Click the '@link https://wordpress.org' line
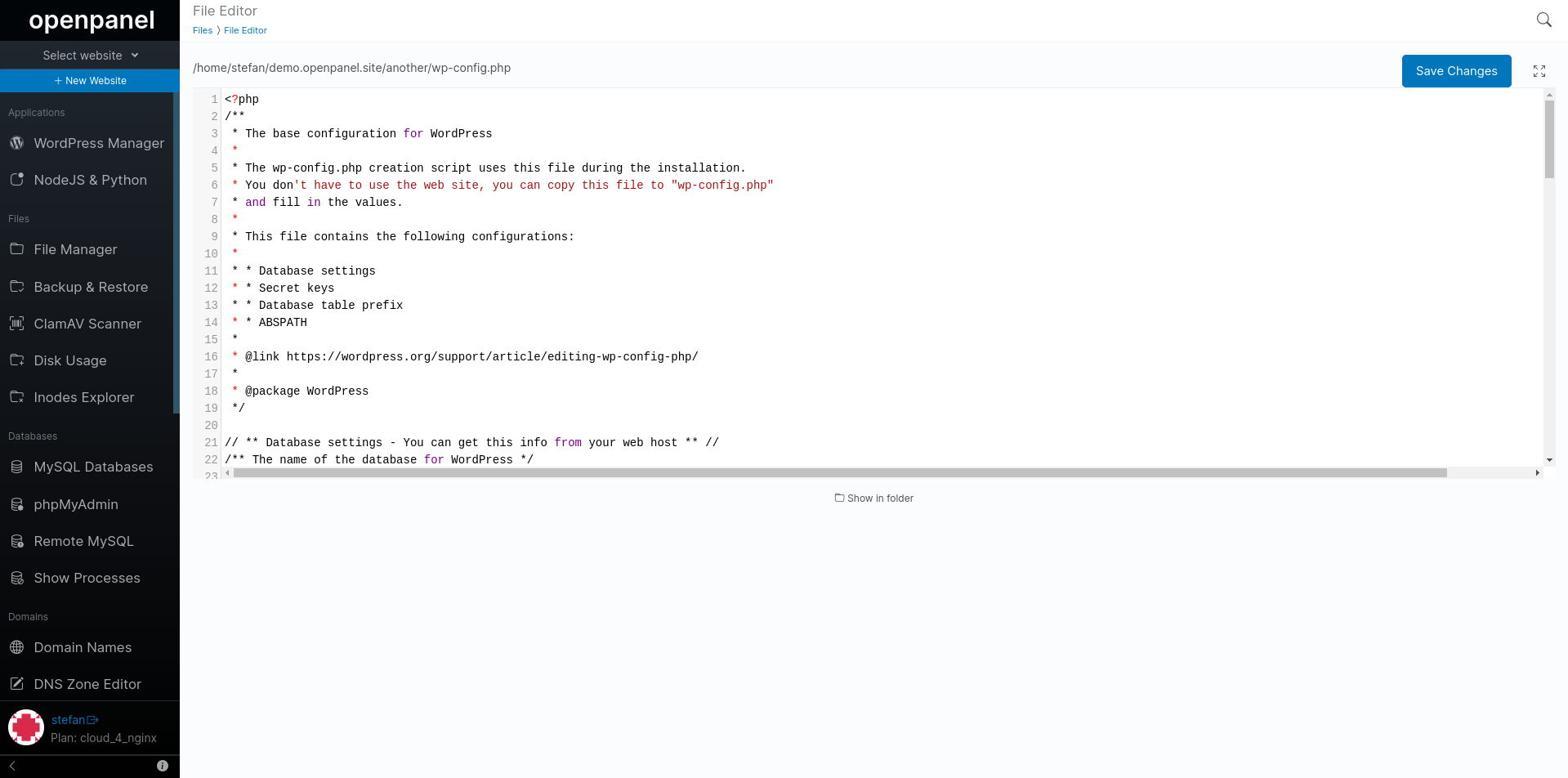The height and width of the screenshot is (778, 1568). point(465,356)
